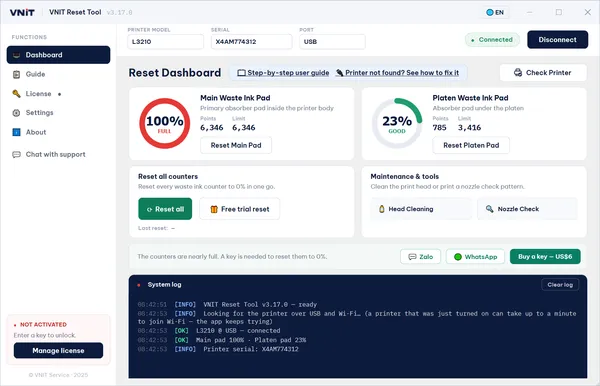The height and width of the screenshot is (386, 600).
Task: Start the Nozzle Check tool
Action: click(x=527, y=209)
